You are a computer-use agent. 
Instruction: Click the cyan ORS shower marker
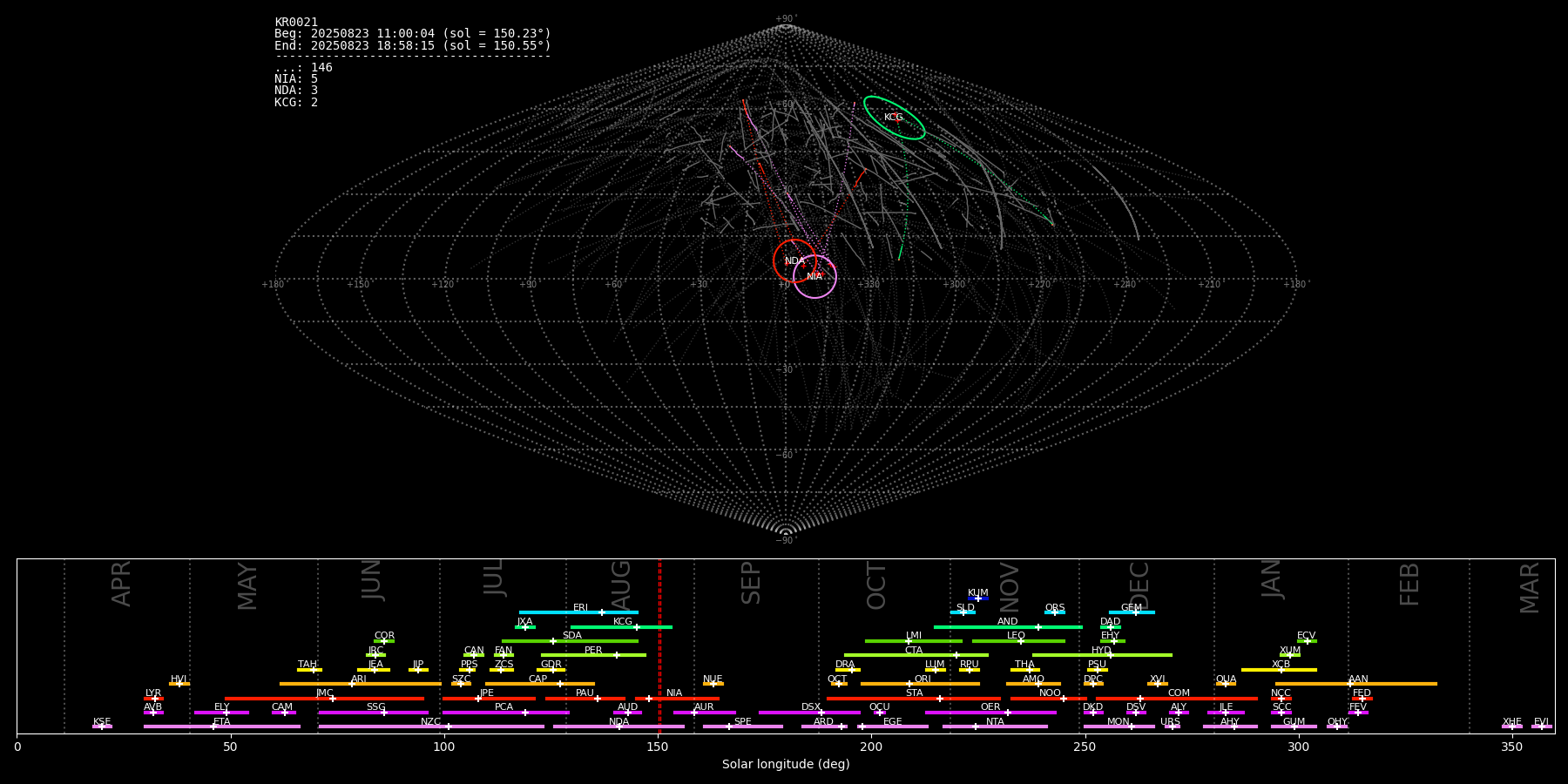pos(1055,612)
